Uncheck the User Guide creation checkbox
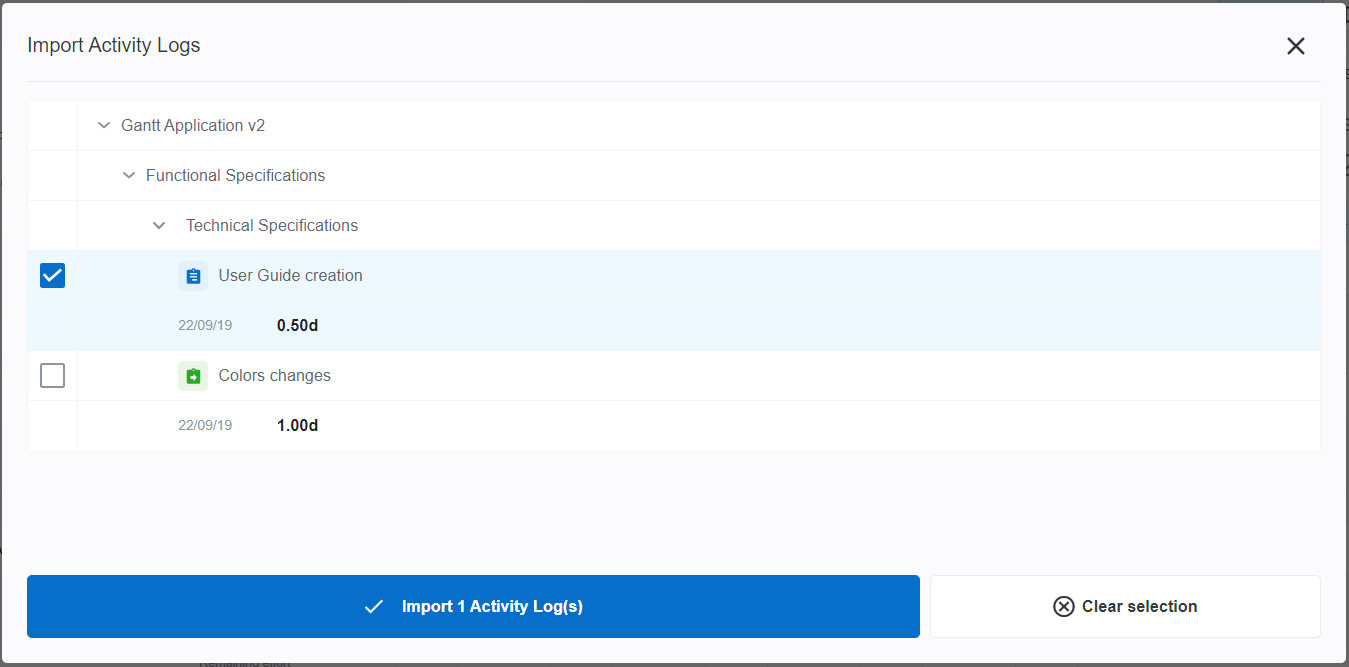 click(52, 275)
